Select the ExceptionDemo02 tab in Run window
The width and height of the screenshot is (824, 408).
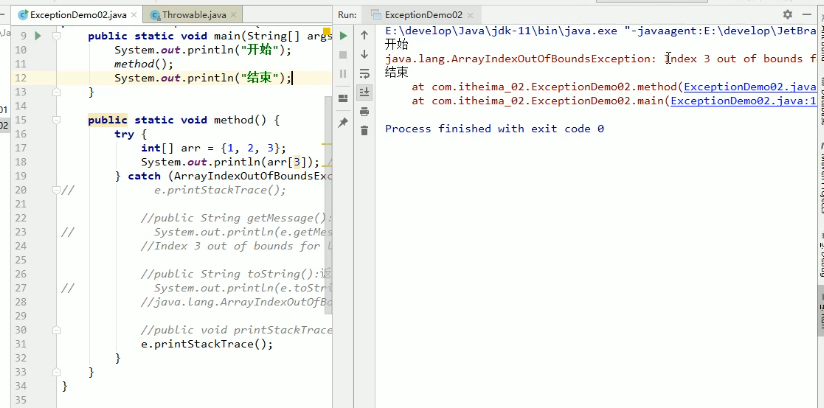click(423, 15)
